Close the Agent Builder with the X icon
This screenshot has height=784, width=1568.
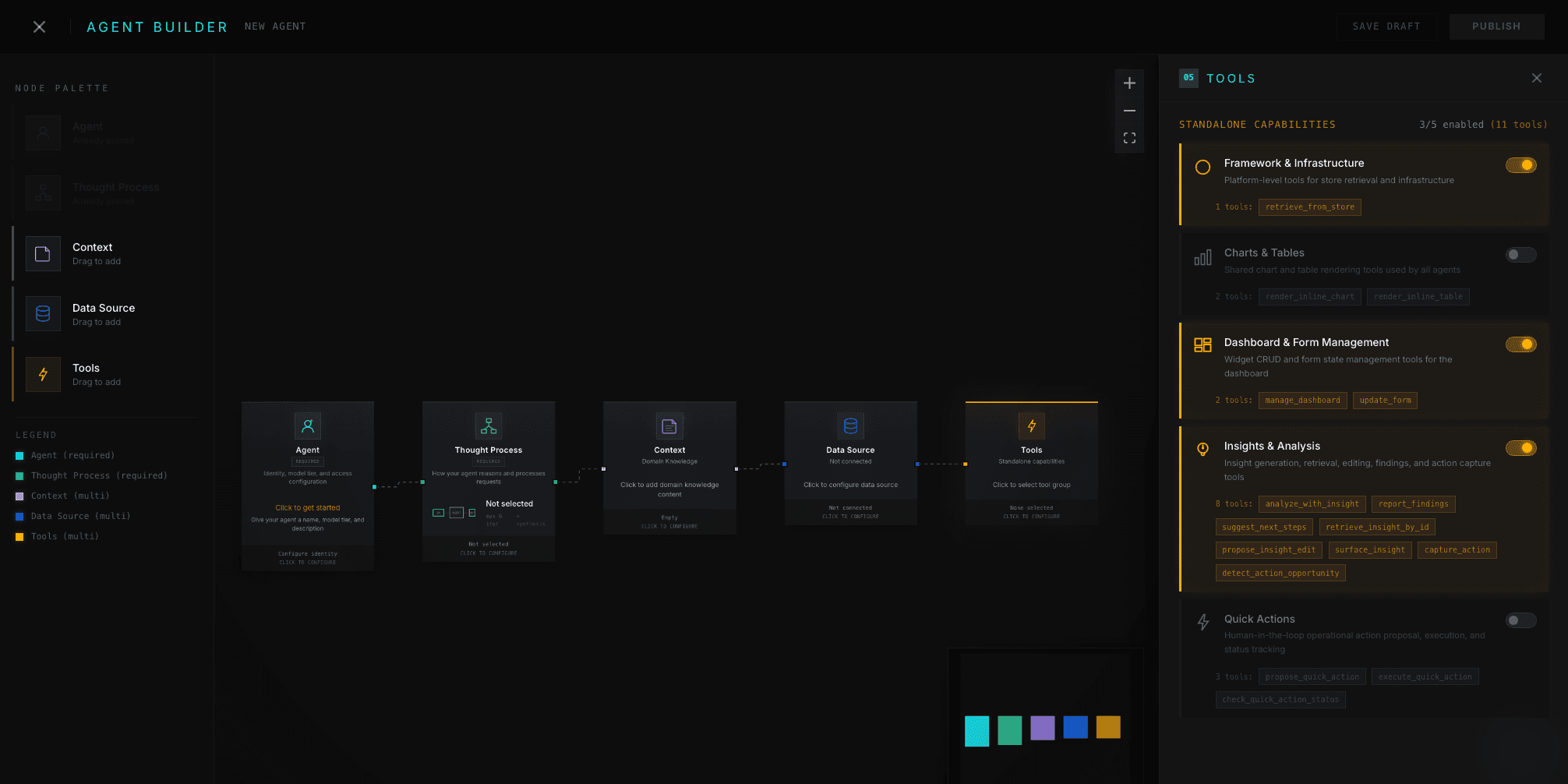(40, 26)
